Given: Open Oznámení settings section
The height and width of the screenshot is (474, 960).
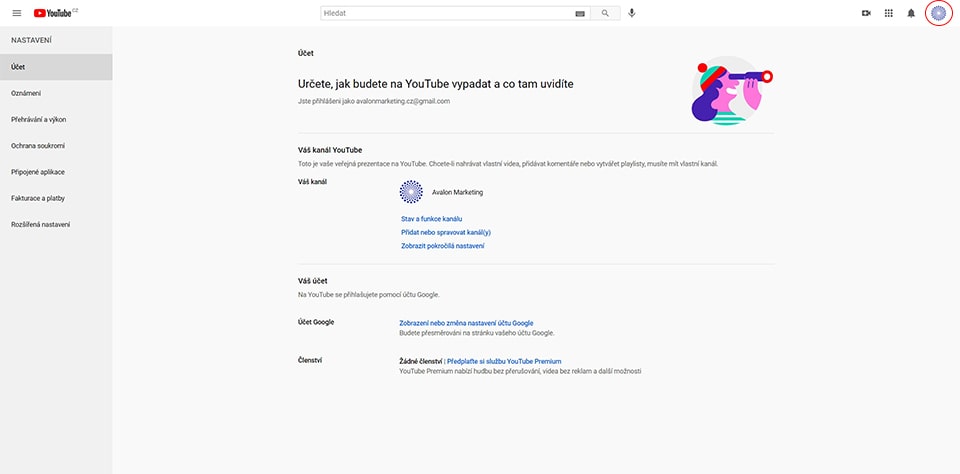Looking at the screenshot, I should (56, 93).
